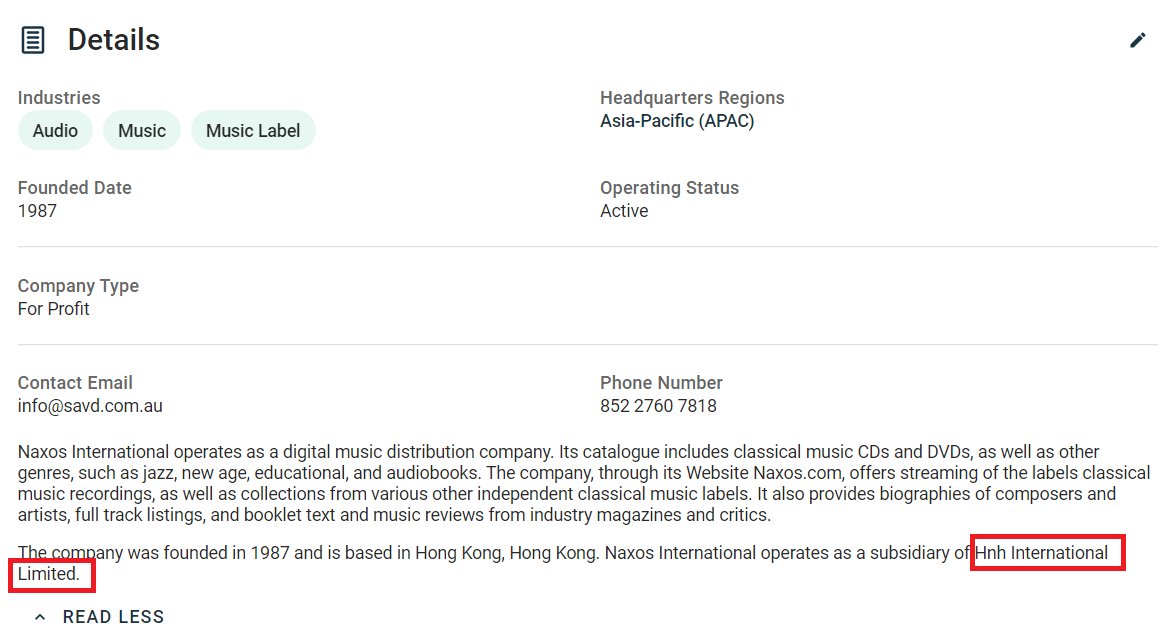Click the pencil edit icon
The width and height of the screenshot is (1165, 638).
click(1138, 40)
